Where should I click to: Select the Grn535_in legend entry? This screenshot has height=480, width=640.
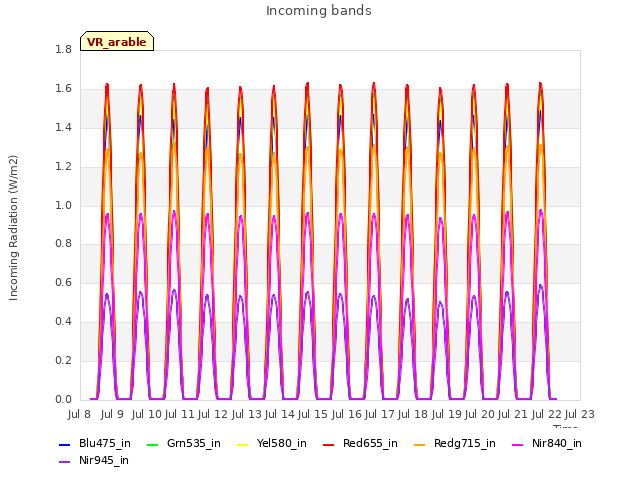click(x=184, y=443)
